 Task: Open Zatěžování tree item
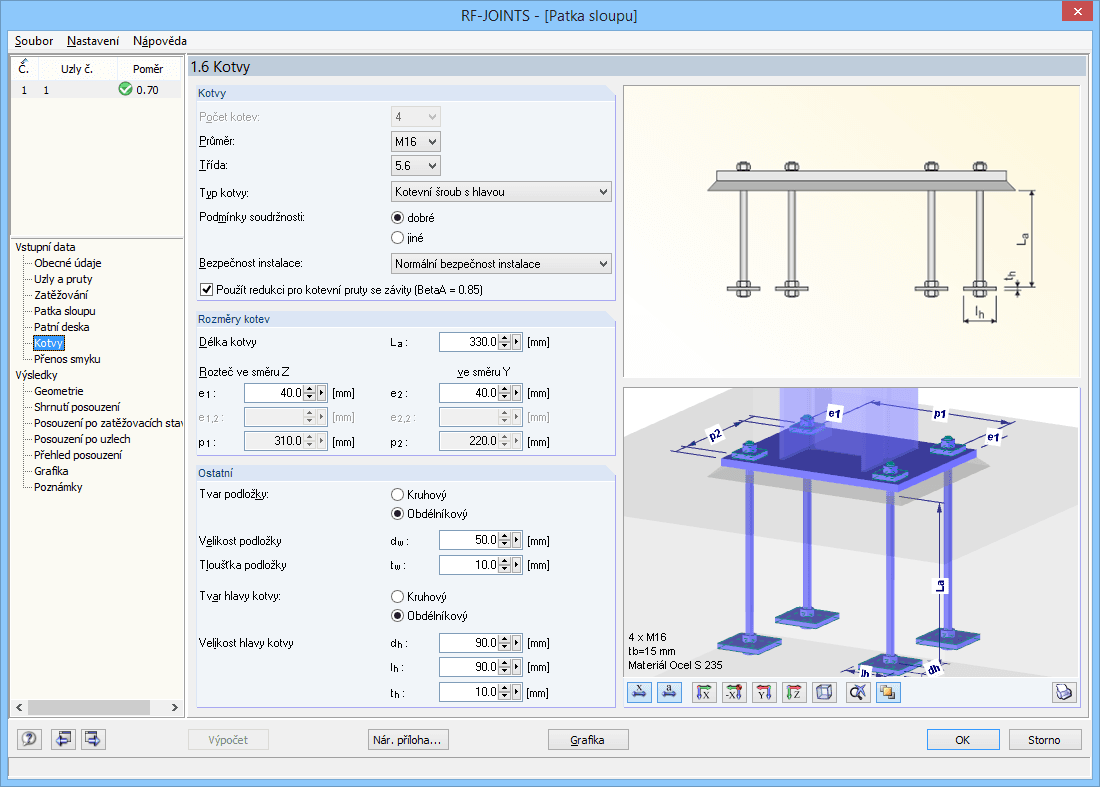61,295
